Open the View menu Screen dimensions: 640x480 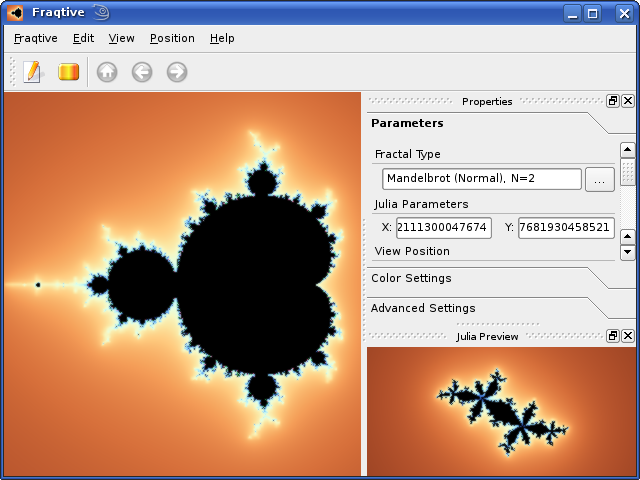[121, 38]
